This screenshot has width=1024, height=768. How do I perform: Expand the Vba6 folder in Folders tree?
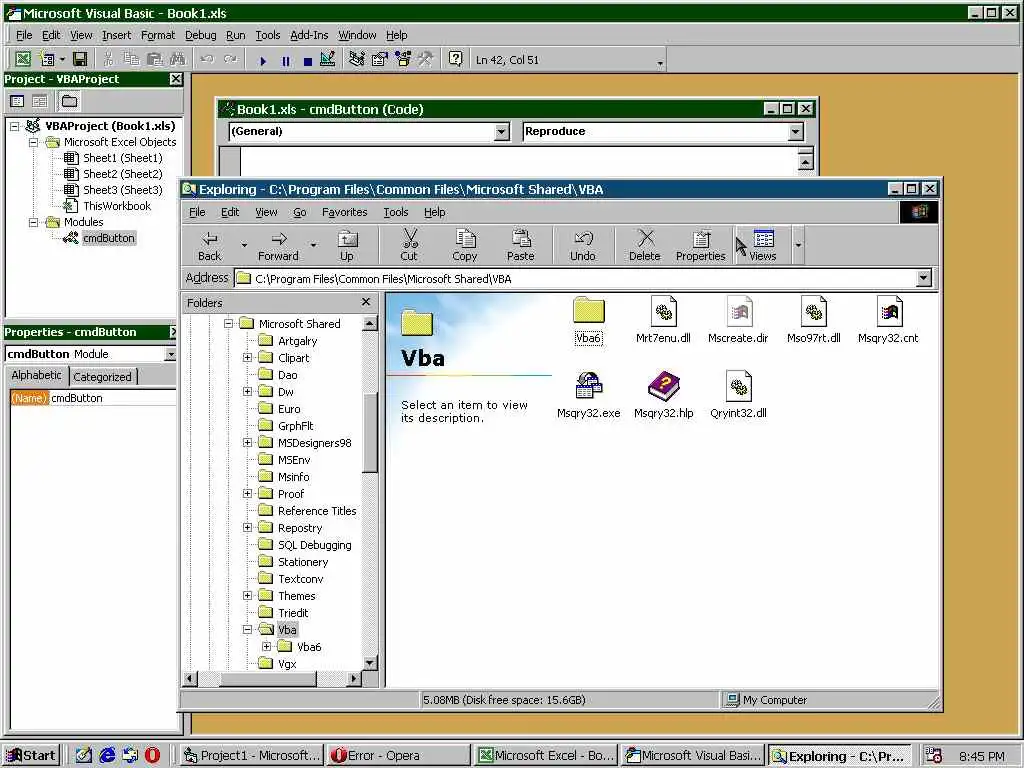click(266, 647)
